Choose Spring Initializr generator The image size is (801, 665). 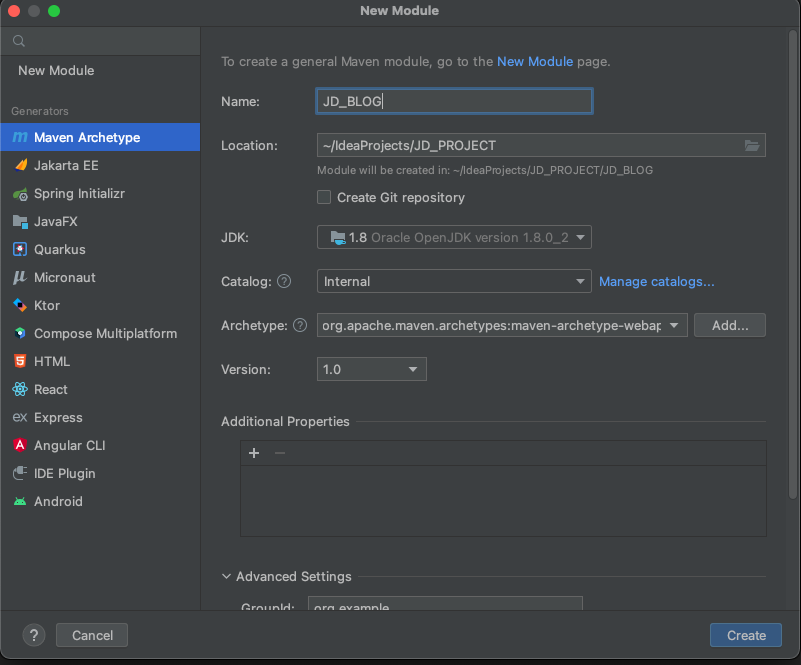tap(100, 194)
